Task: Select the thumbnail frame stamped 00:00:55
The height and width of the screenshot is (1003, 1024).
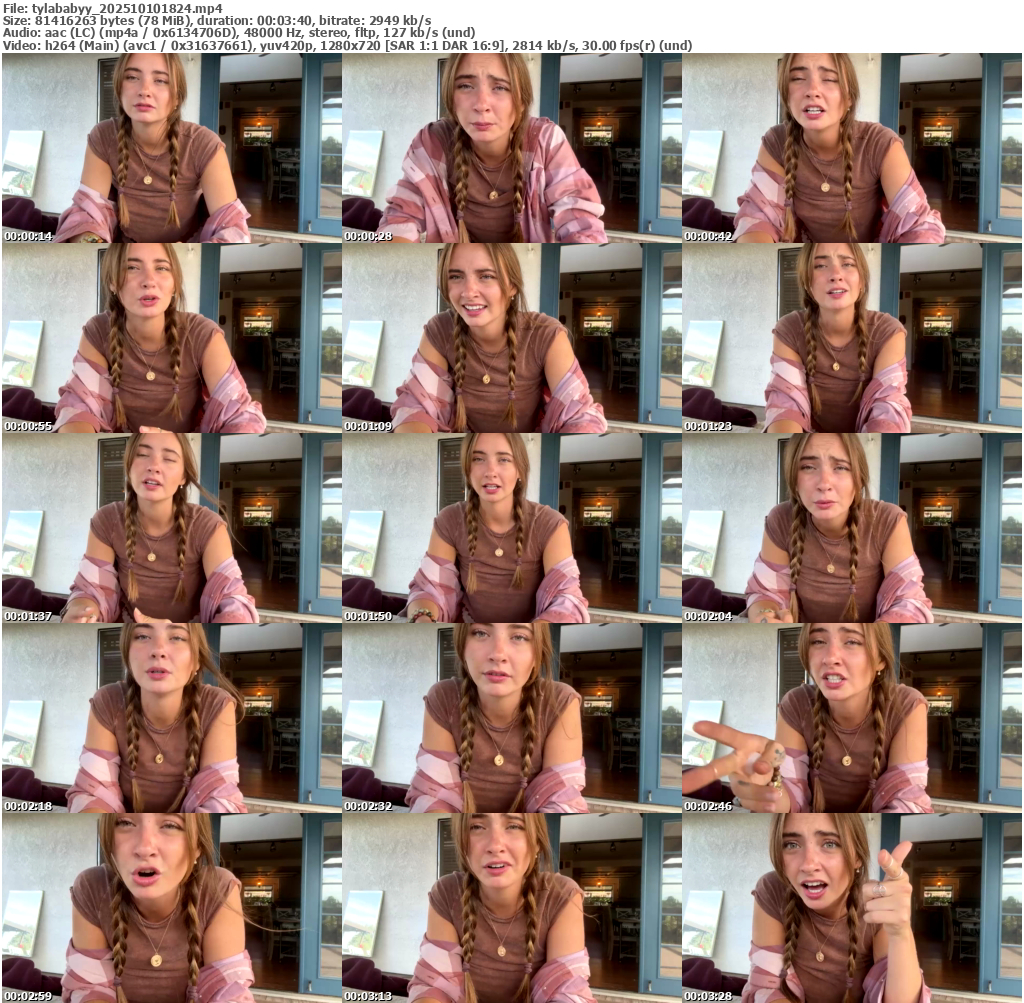Action: tap(172, 338)
